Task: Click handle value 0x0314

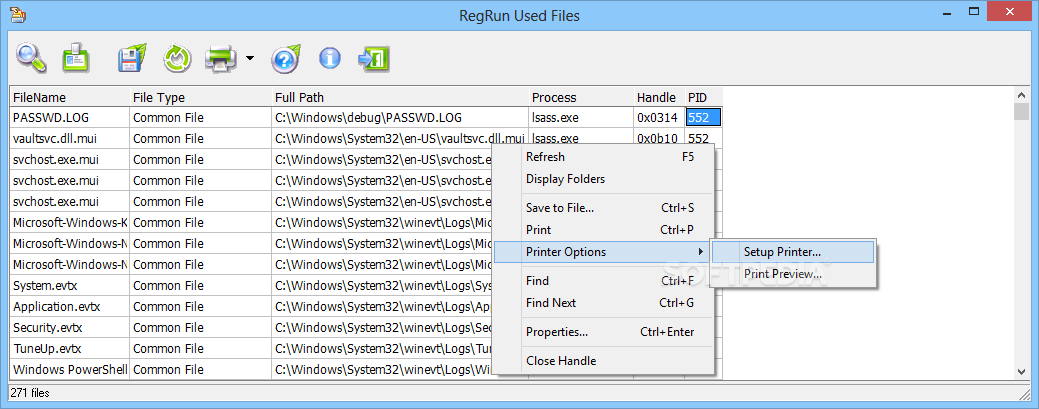Action: (x=659, y=118)
